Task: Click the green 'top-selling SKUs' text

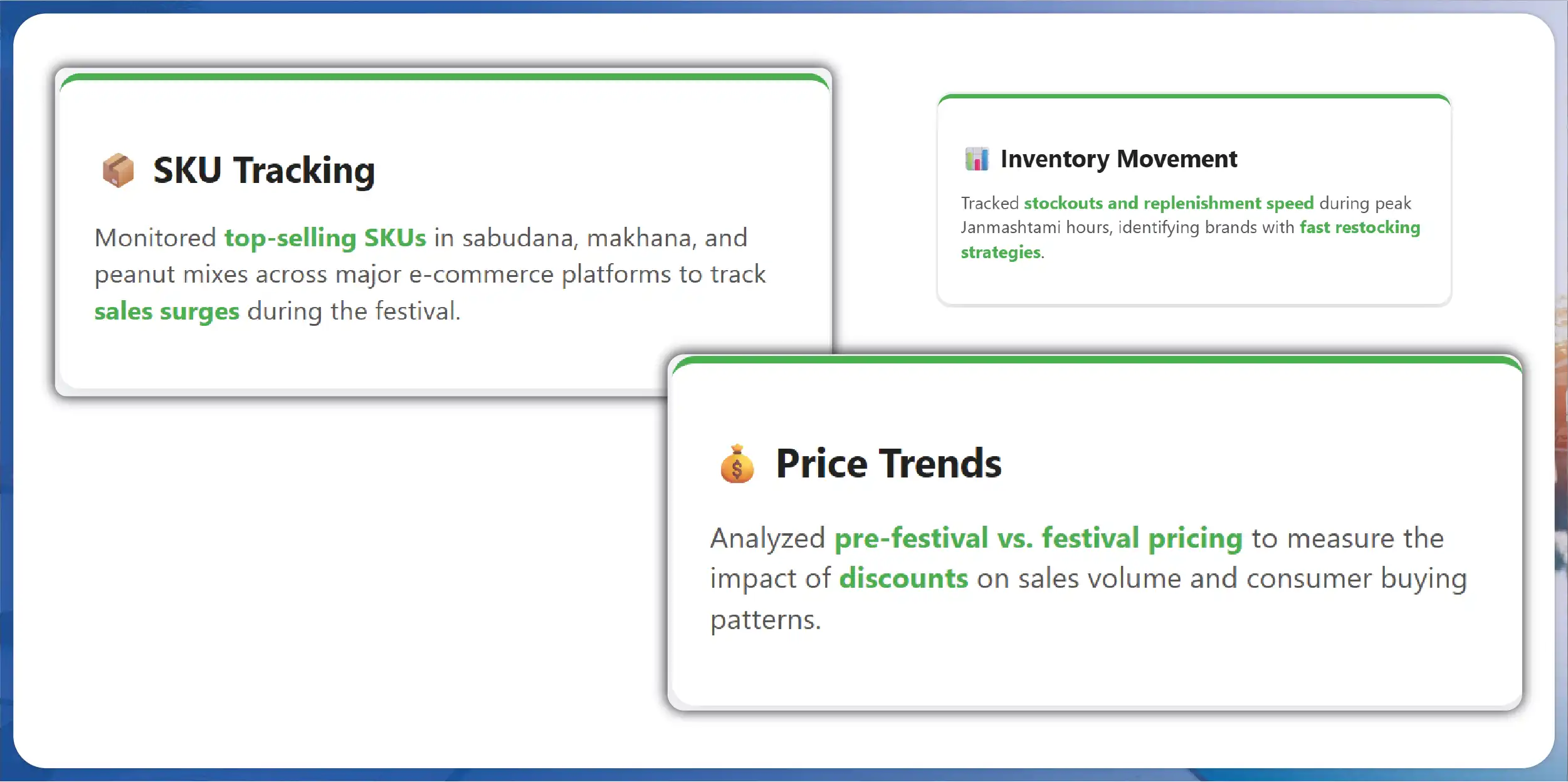Action: pyautogui.click(x=325, y=238)
